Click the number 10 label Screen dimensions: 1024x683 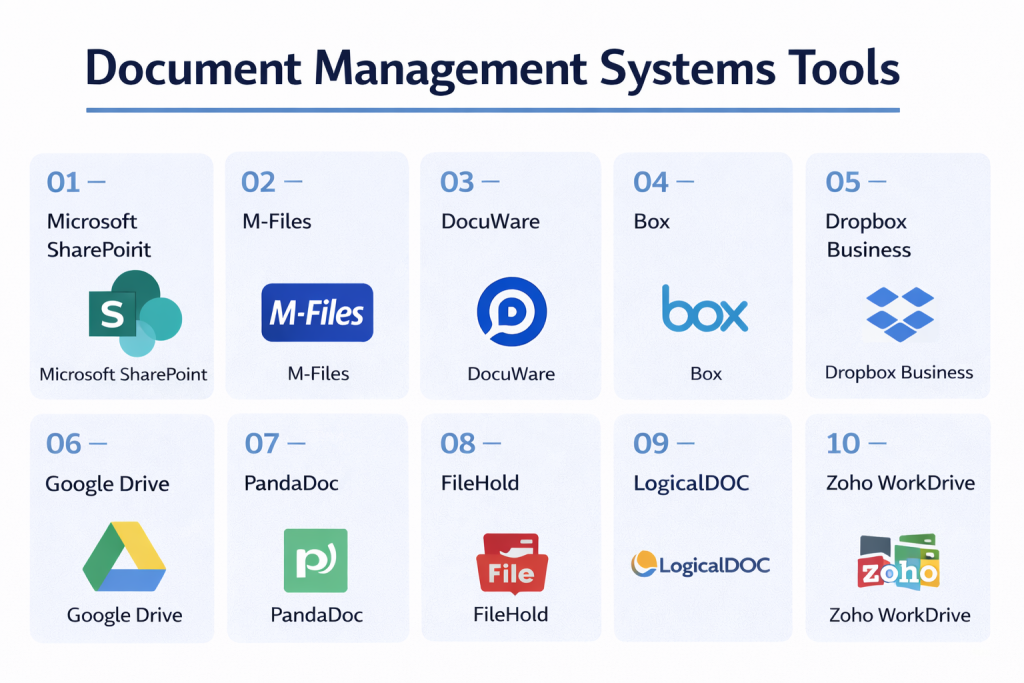tap(843, 443)
